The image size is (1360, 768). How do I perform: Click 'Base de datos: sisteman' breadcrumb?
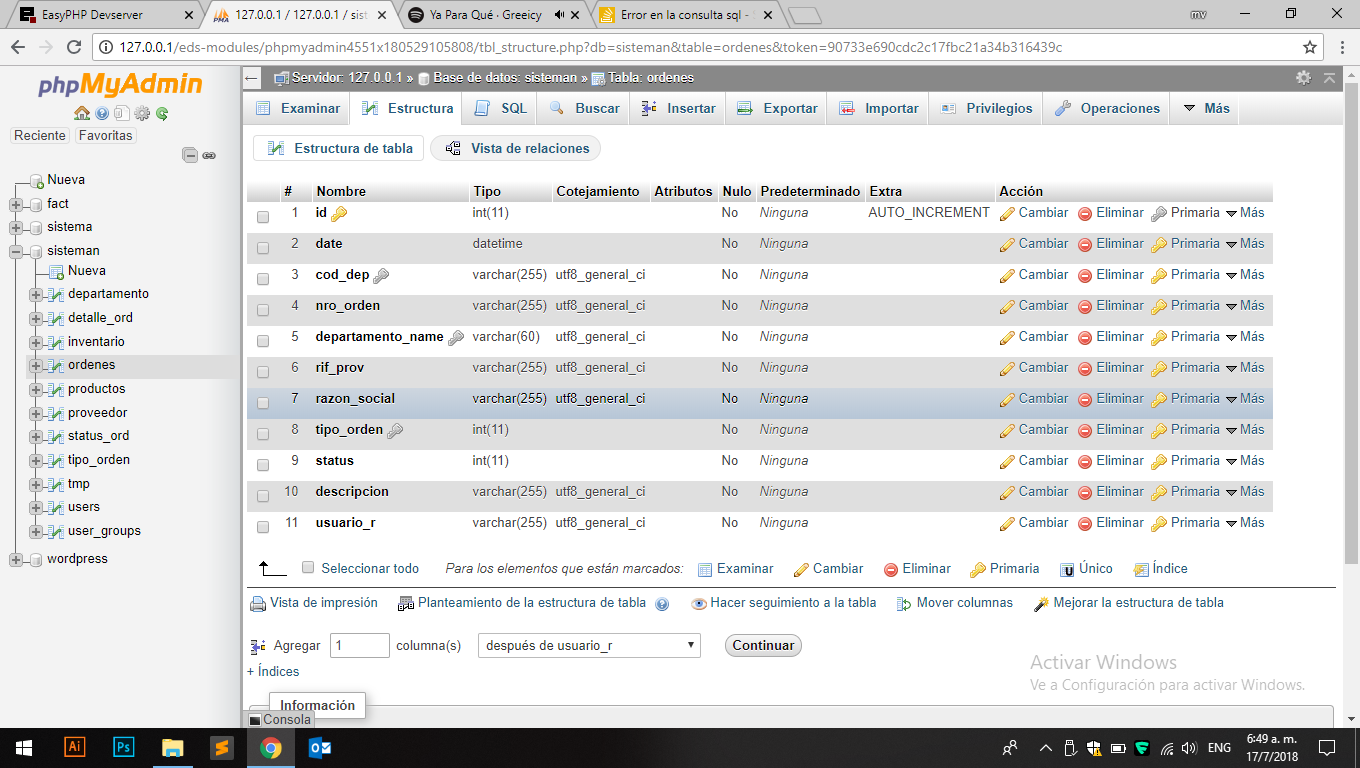pyautogui.click(x=505, y=78)
